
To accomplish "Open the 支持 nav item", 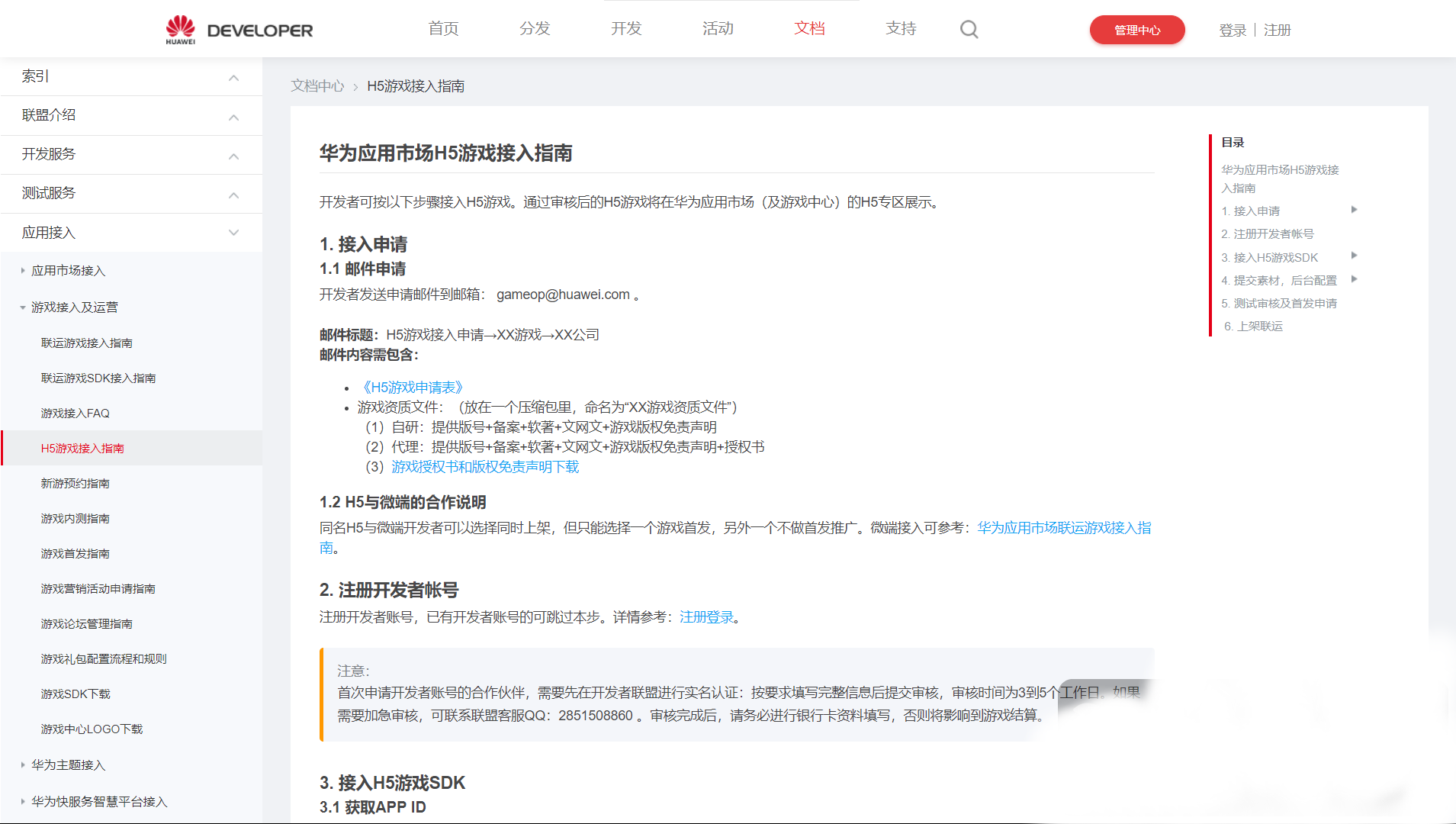I will coord(901,28).
